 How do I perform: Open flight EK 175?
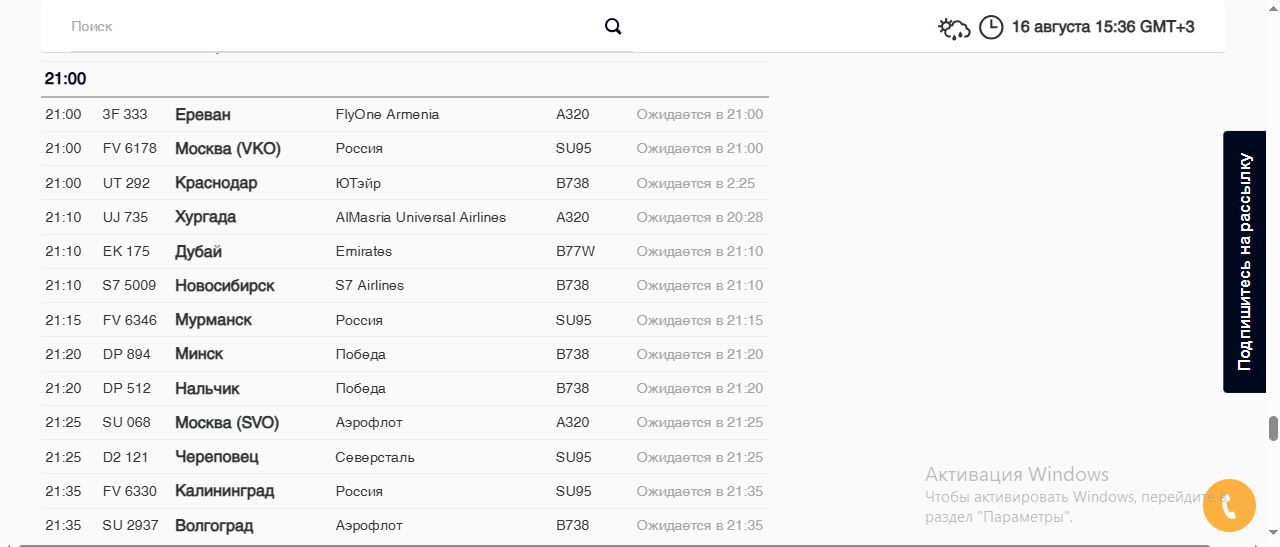click(x=126, y=251)
